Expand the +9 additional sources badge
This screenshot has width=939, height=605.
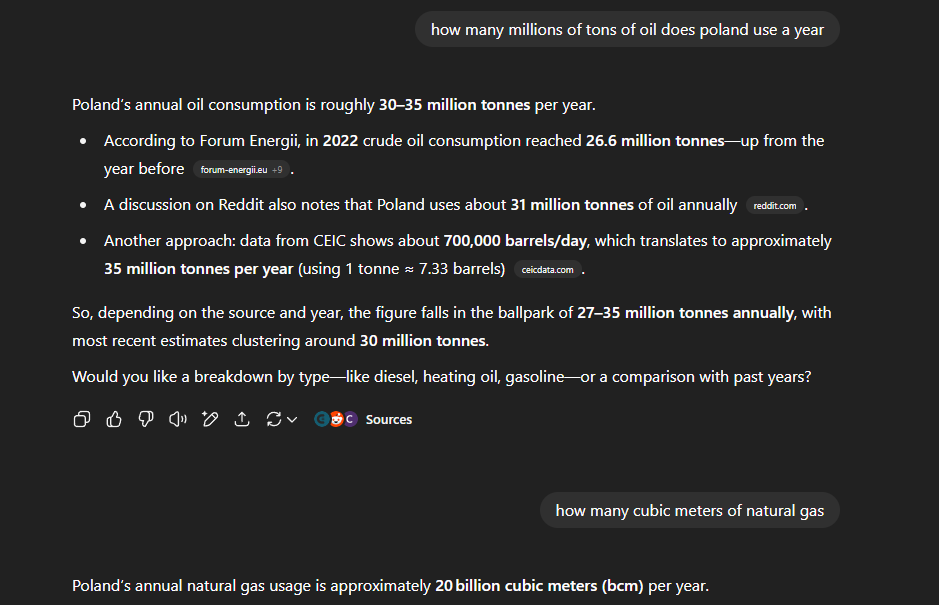tap(277, 170)
